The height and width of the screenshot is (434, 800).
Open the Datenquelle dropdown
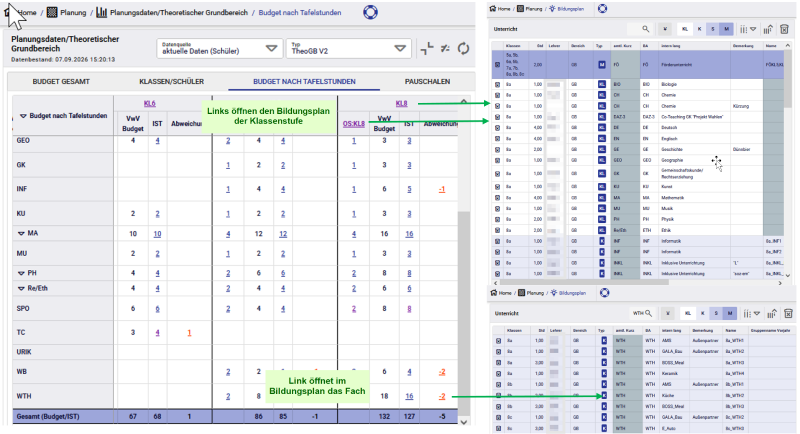point(219,48)
